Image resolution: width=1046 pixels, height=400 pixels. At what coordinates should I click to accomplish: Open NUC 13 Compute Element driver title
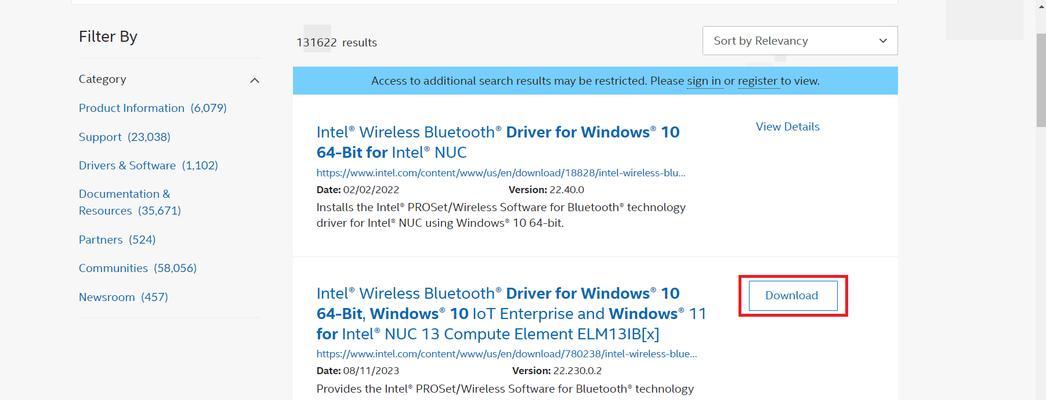511,313
